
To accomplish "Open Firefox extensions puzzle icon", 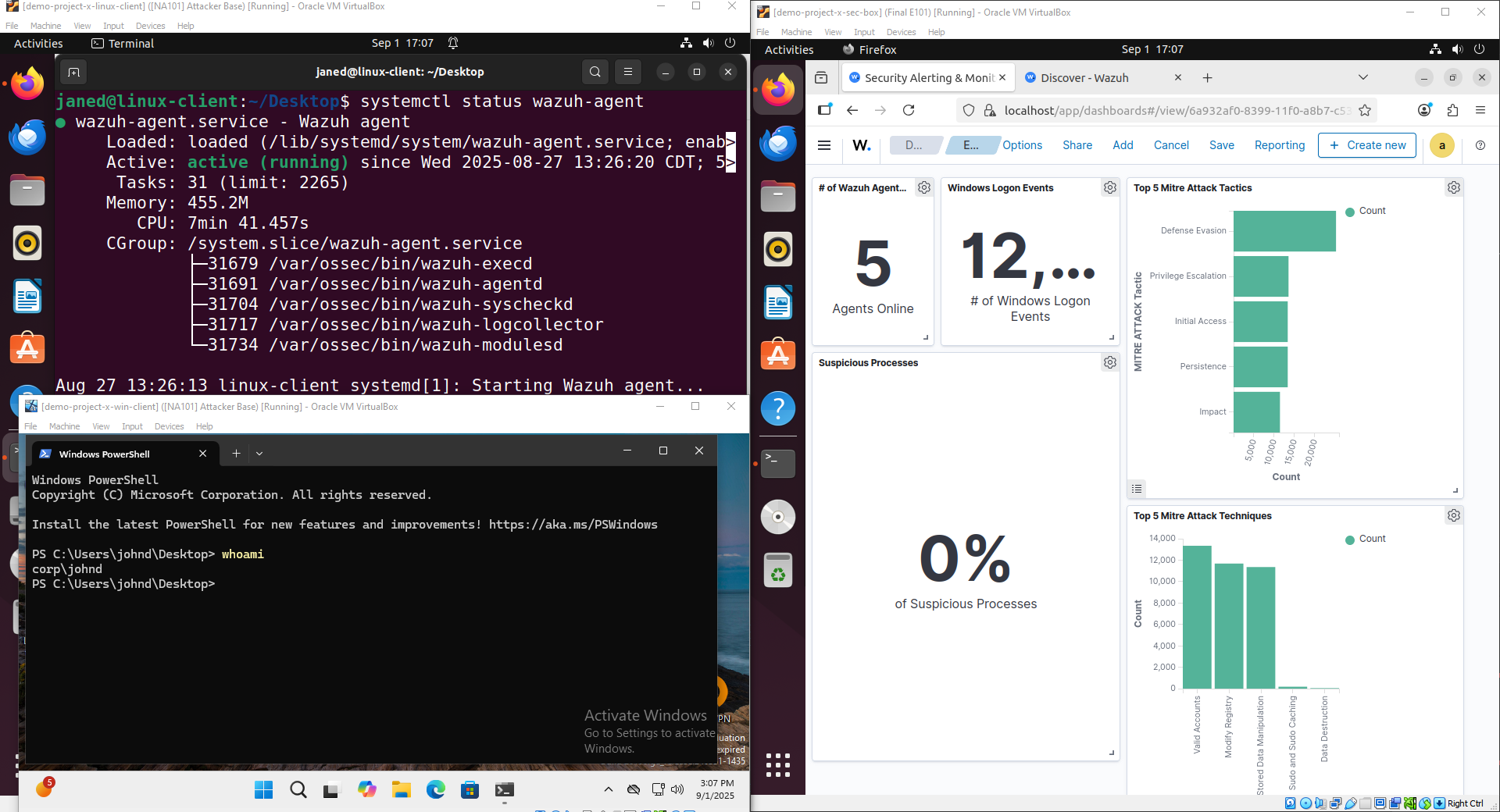I will (1452, 111).
